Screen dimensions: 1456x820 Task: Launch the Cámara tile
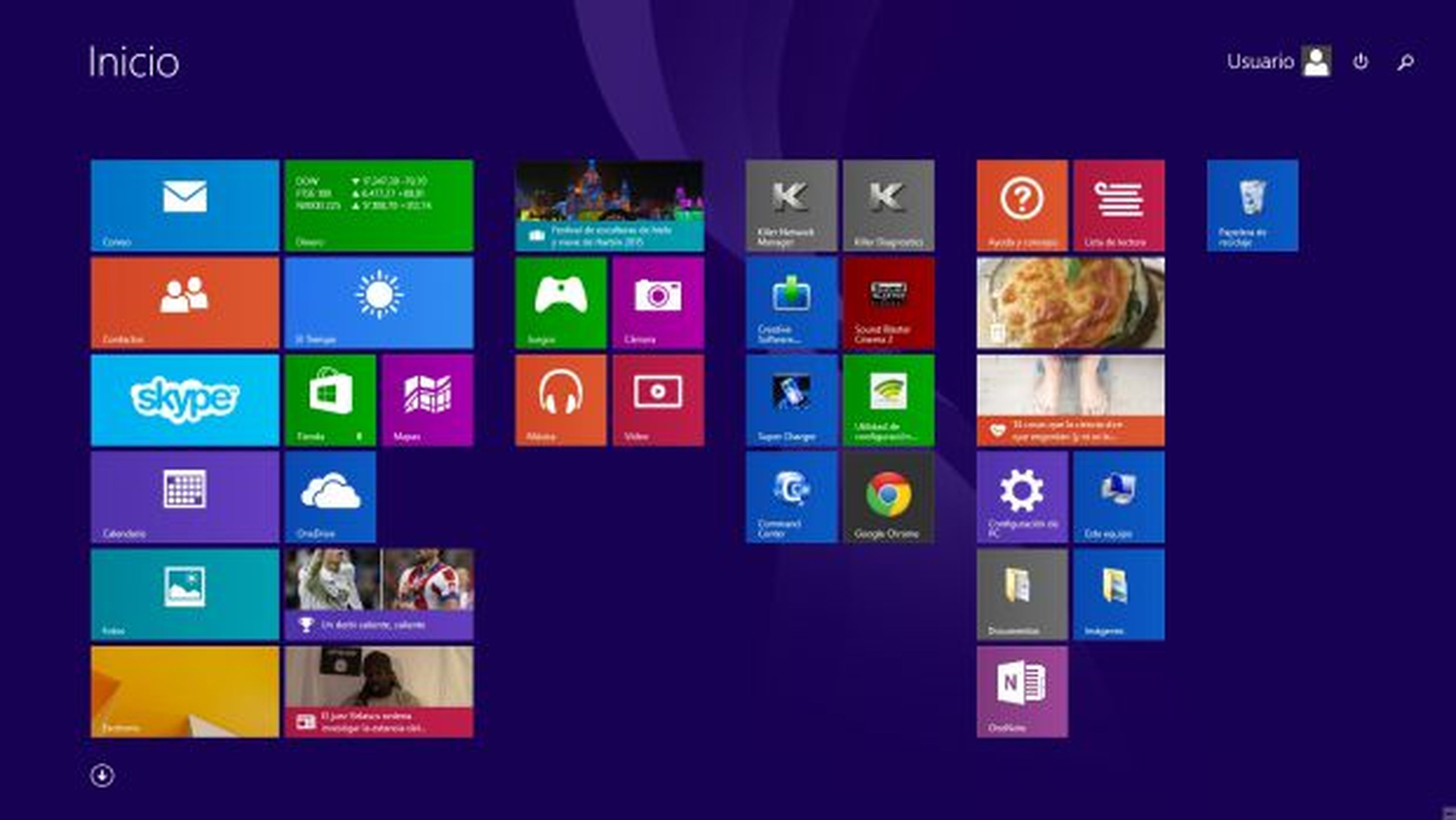(658, 303)
